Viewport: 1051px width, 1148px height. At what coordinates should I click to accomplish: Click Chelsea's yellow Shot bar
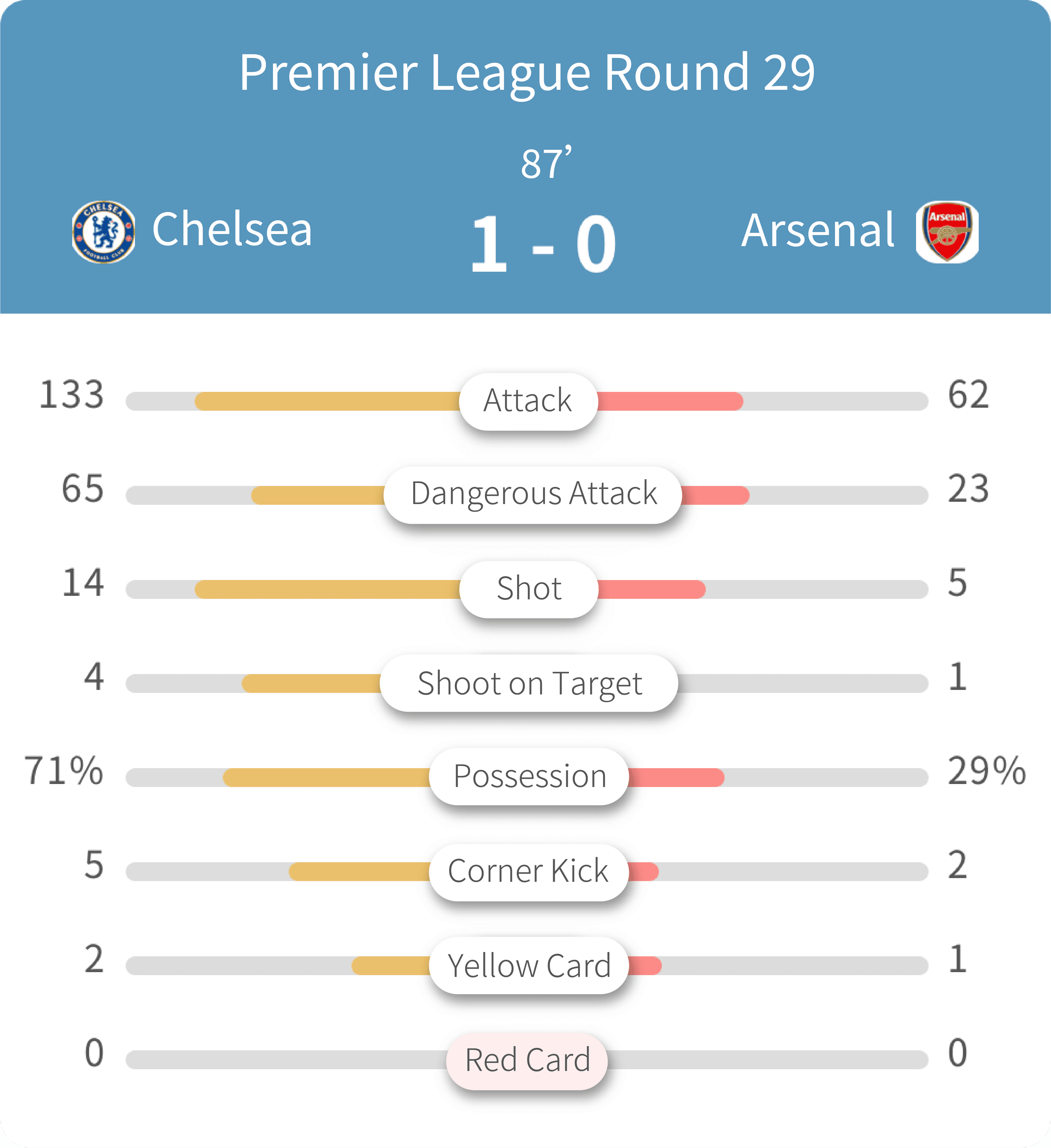point(328,589)
